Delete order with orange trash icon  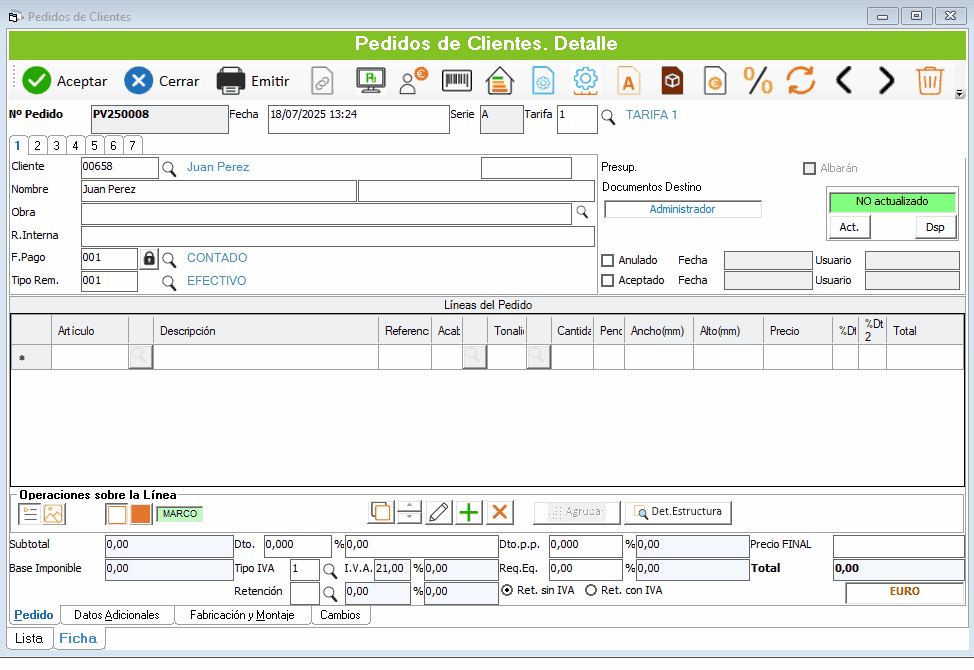pos(930,81)
